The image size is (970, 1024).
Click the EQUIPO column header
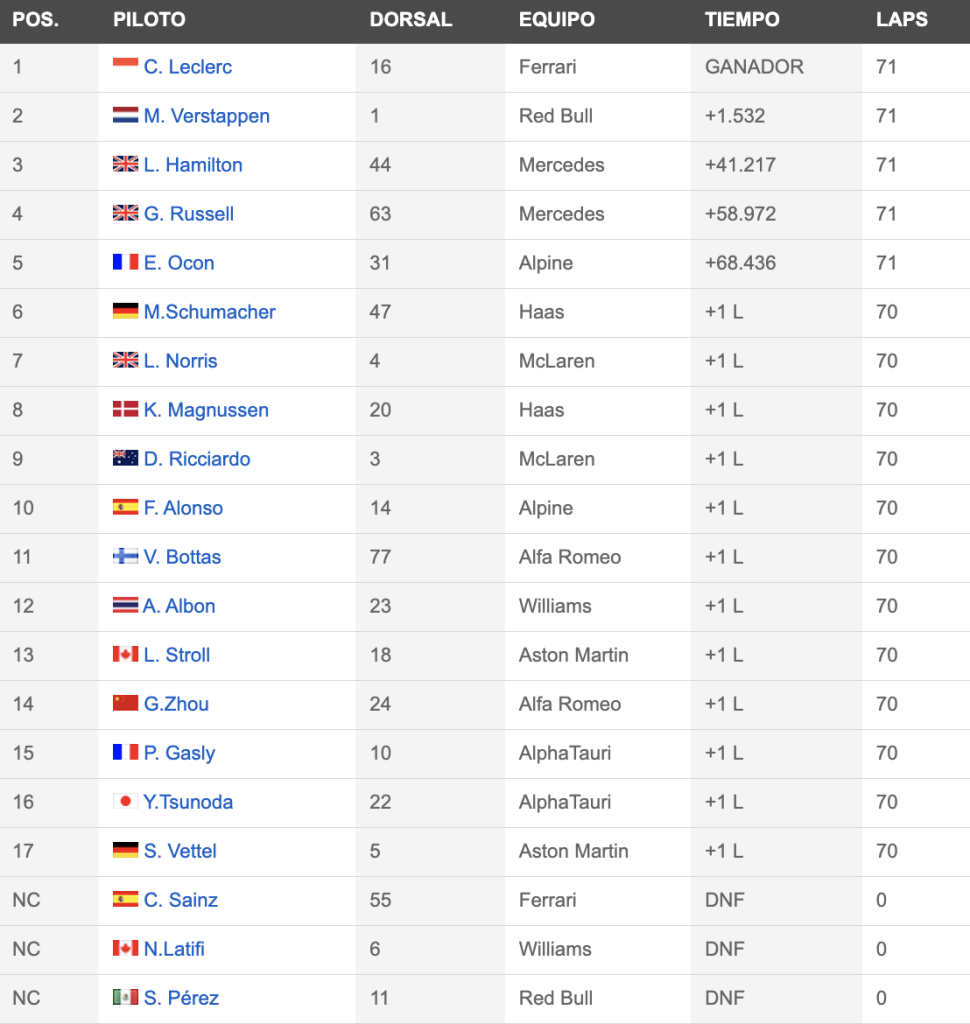(x=557, y=20)
